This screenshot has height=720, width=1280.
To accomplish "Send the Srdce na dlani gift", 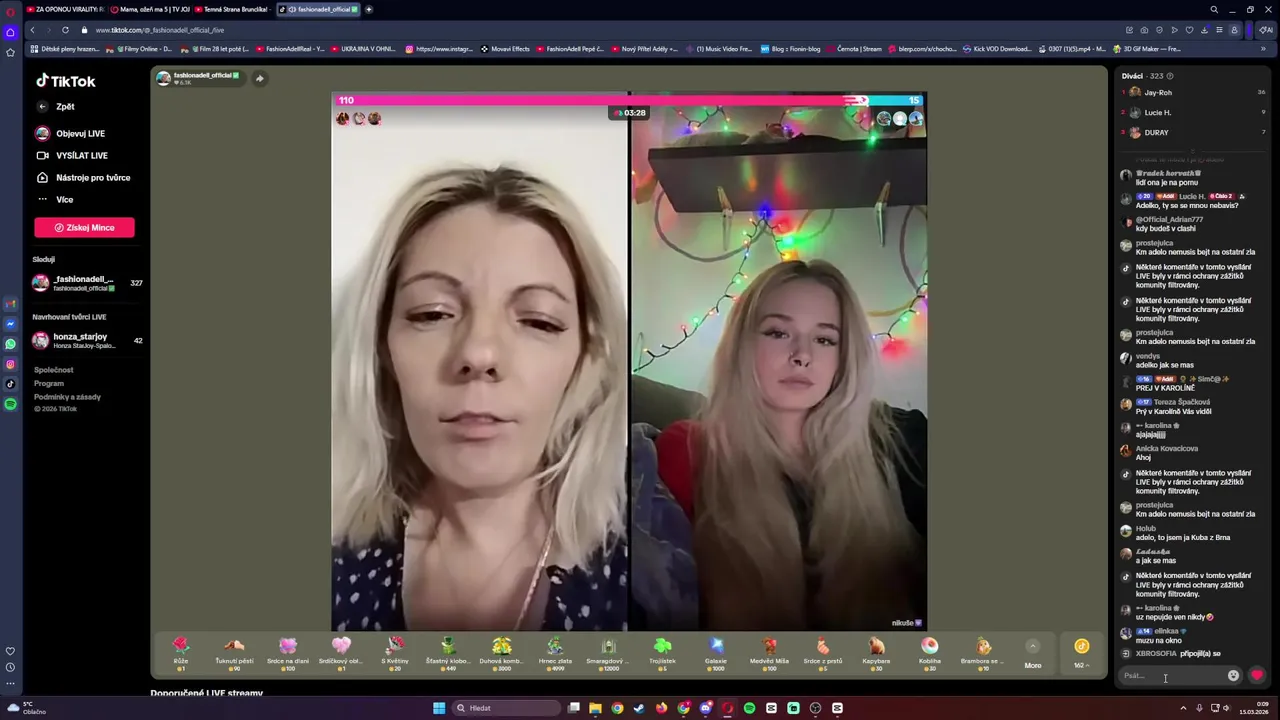I will pos(288,653).
